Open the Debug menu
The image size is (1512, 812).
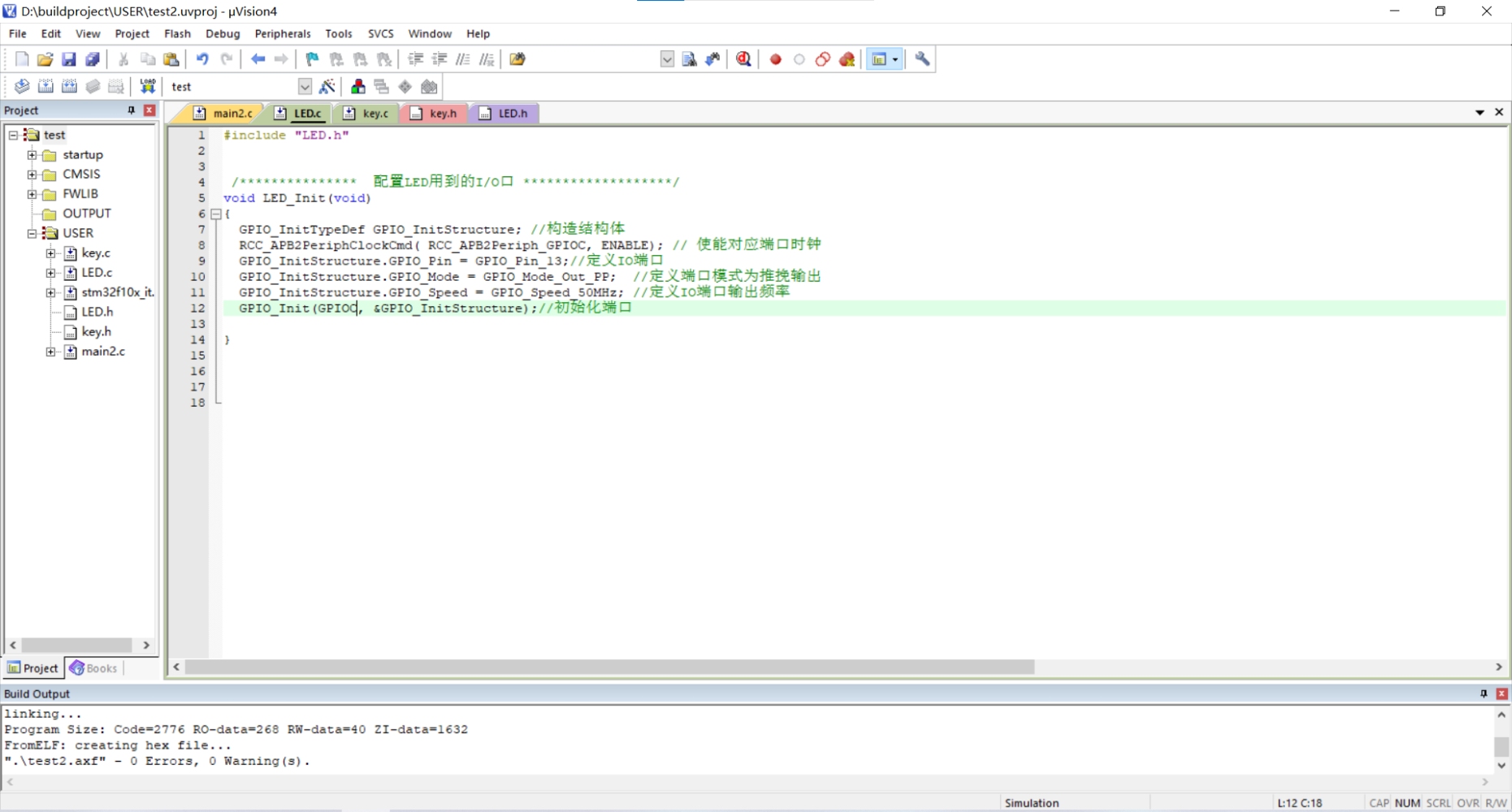[x=223, y=33]
